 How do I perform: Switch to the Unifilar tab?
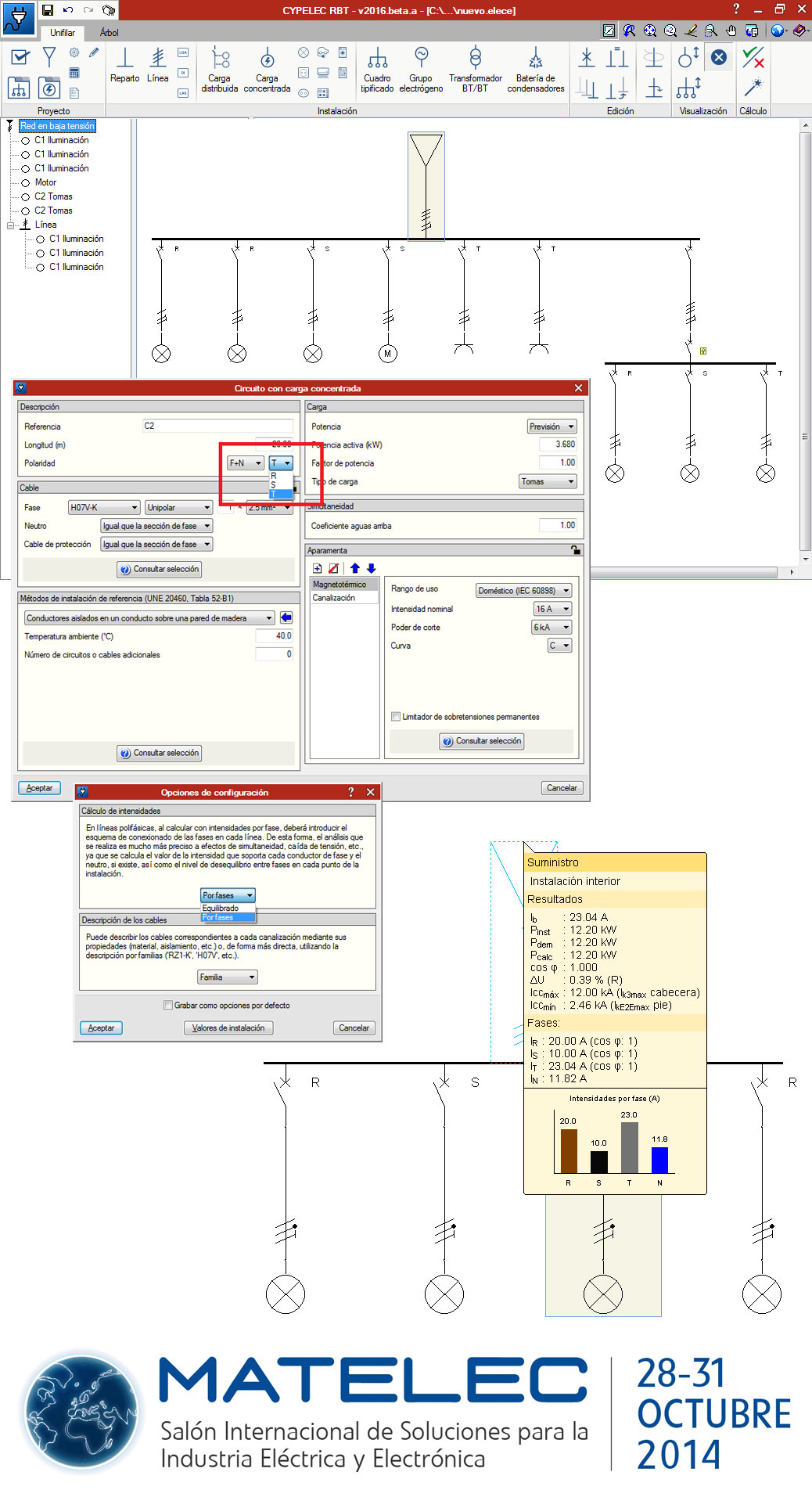point(63,32)
